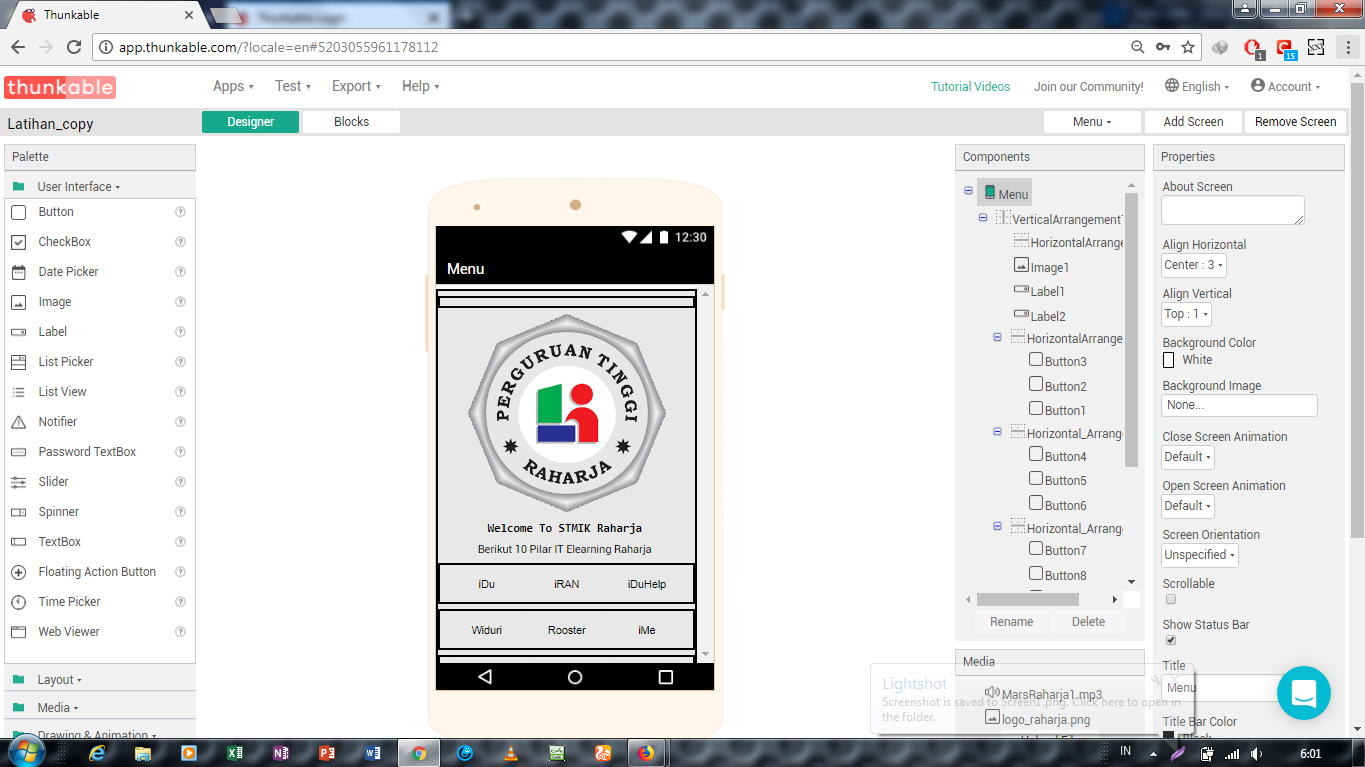1365x767 pixels.
Task: Click the Floating Action Button palette icon
Action: click(x=18, y=572)
